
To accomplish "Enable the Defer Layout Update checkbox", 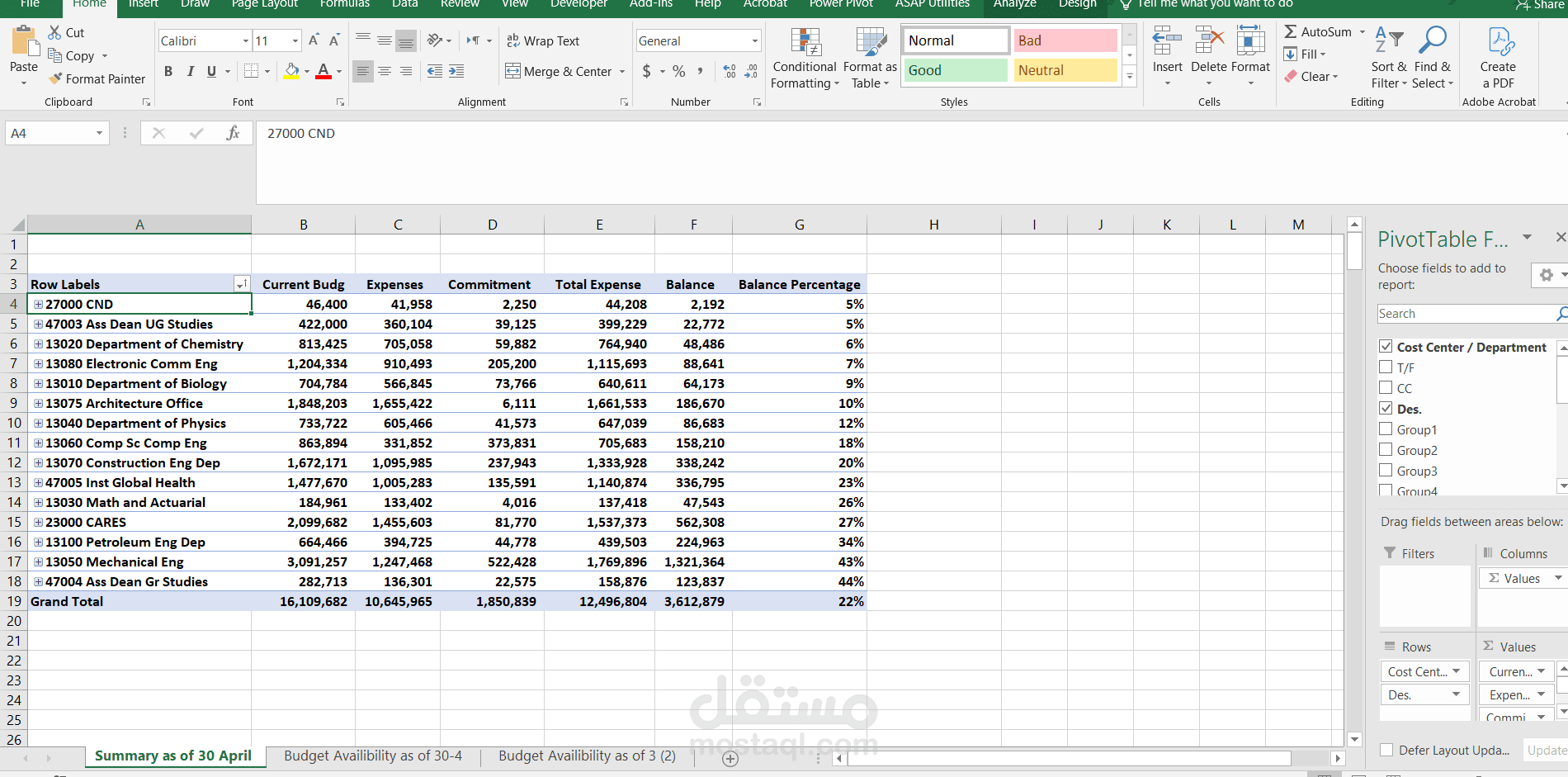I will click(x=1386, y=750).
